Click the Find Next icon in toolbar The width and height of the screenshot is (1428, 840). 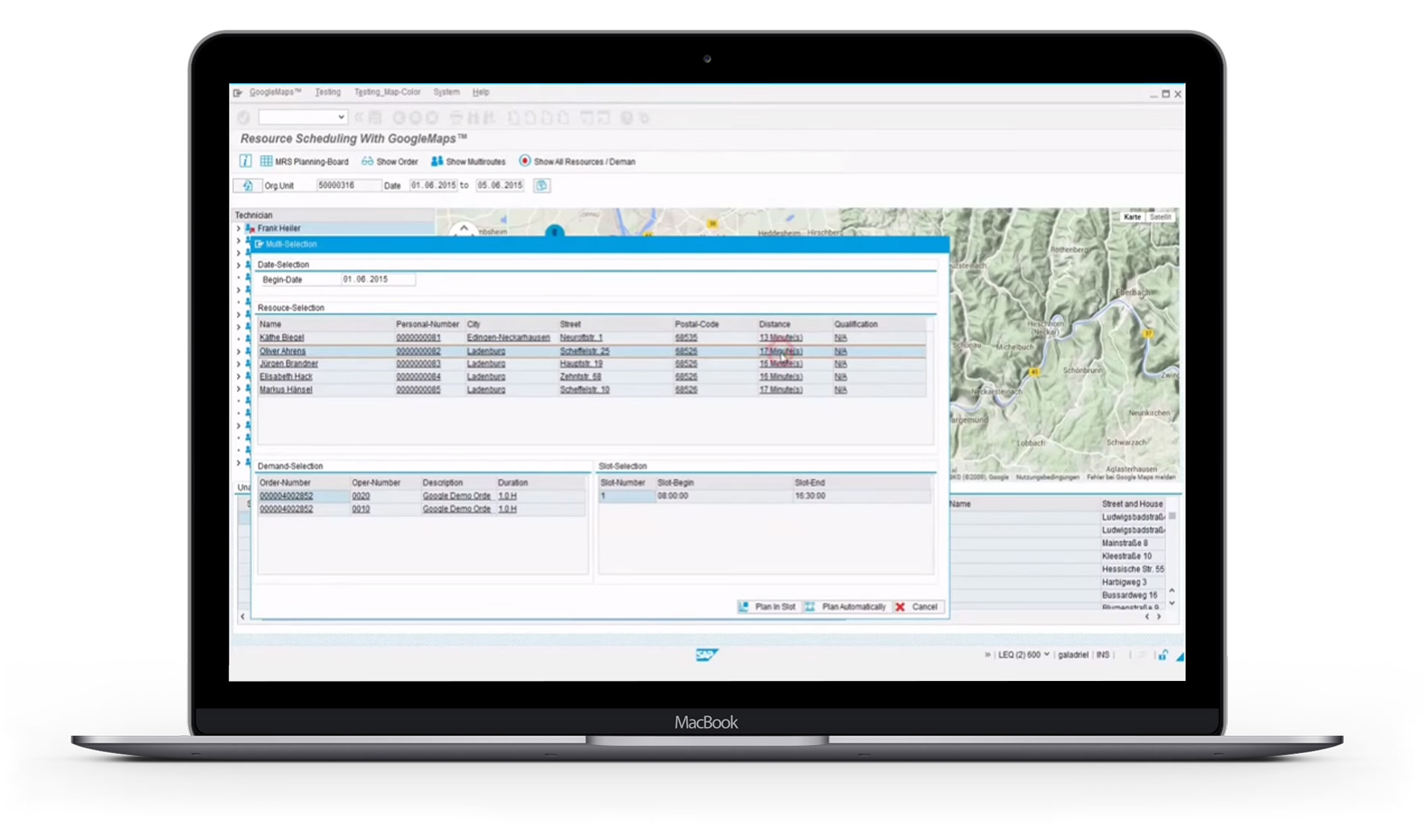tap(489, 117)
